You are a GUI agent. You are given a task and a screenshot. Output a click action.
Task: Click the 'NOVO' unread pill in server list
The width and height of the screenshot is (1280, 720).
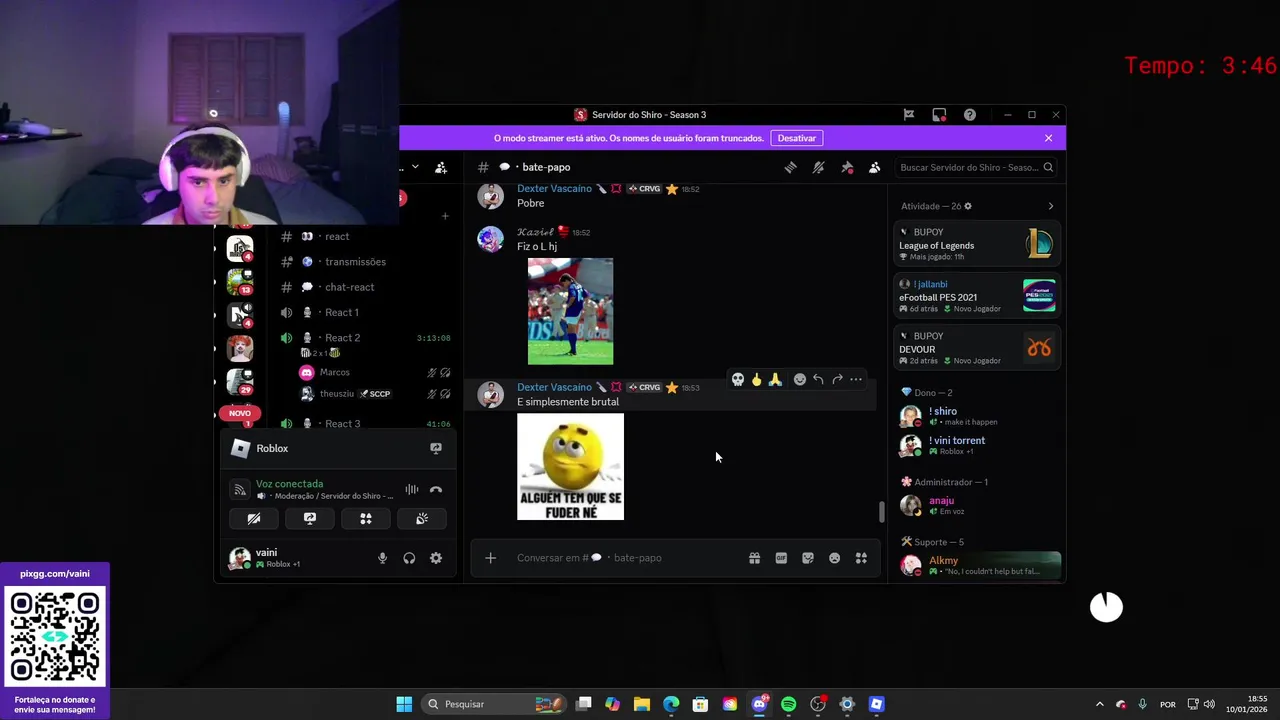(240, 413)
